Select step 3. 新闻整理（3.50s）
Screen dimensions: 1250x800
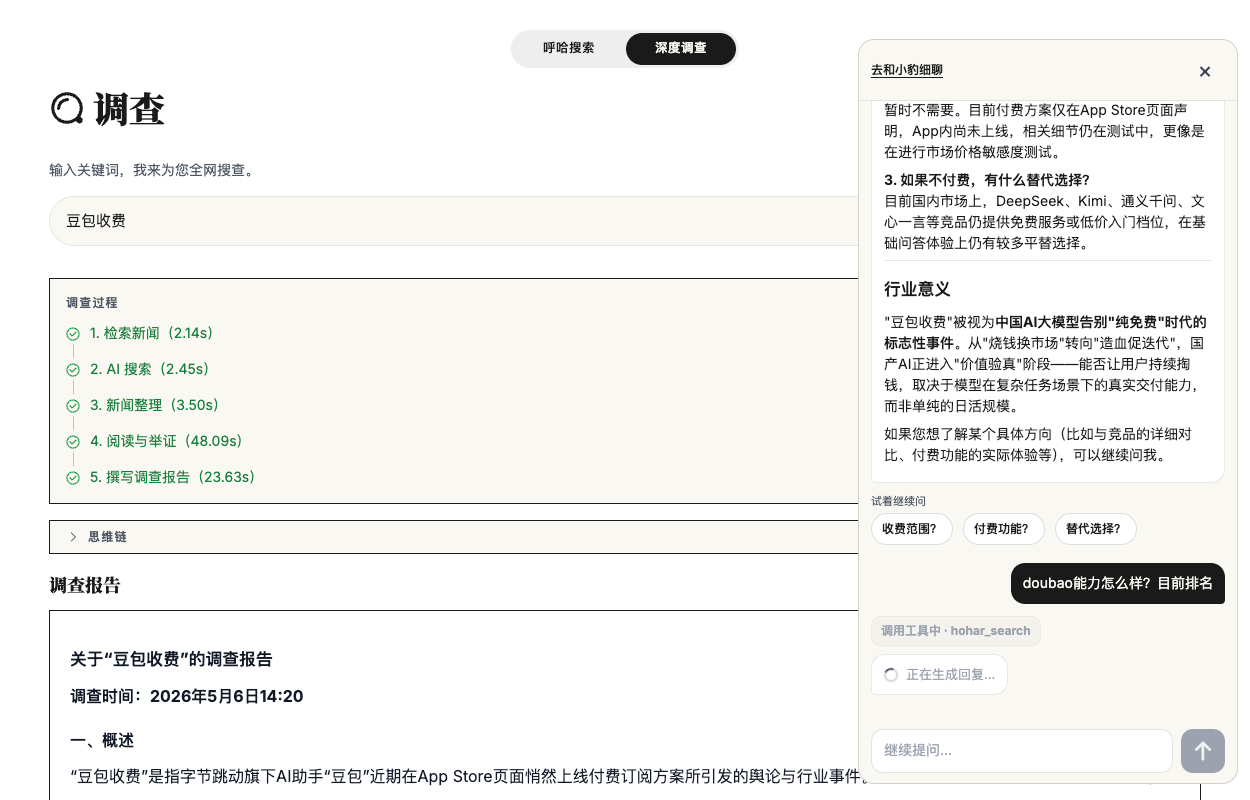coord(155,405)
